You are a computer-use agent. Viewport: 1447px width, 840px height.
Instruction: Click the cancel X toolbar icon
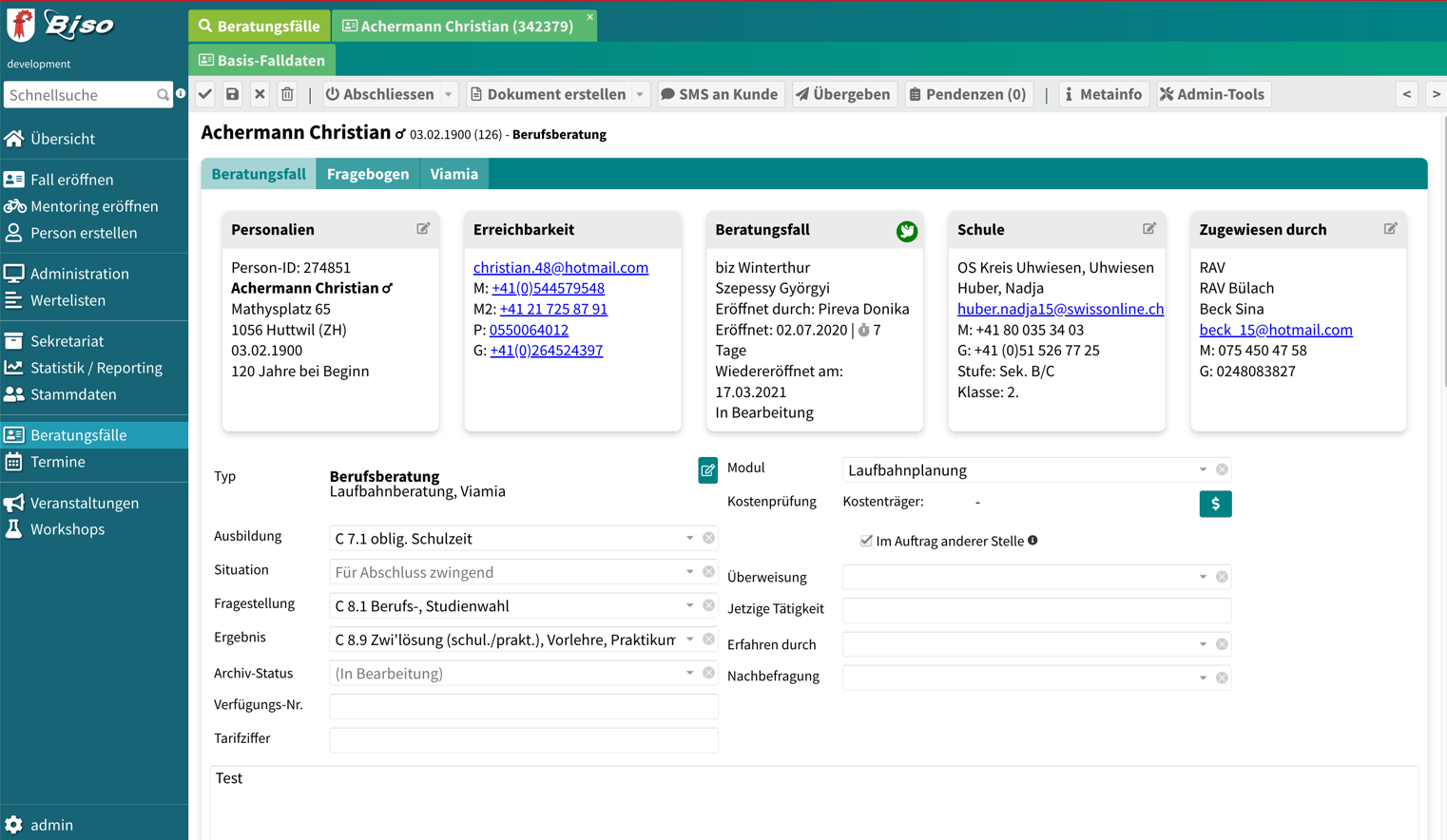(260, 94)
